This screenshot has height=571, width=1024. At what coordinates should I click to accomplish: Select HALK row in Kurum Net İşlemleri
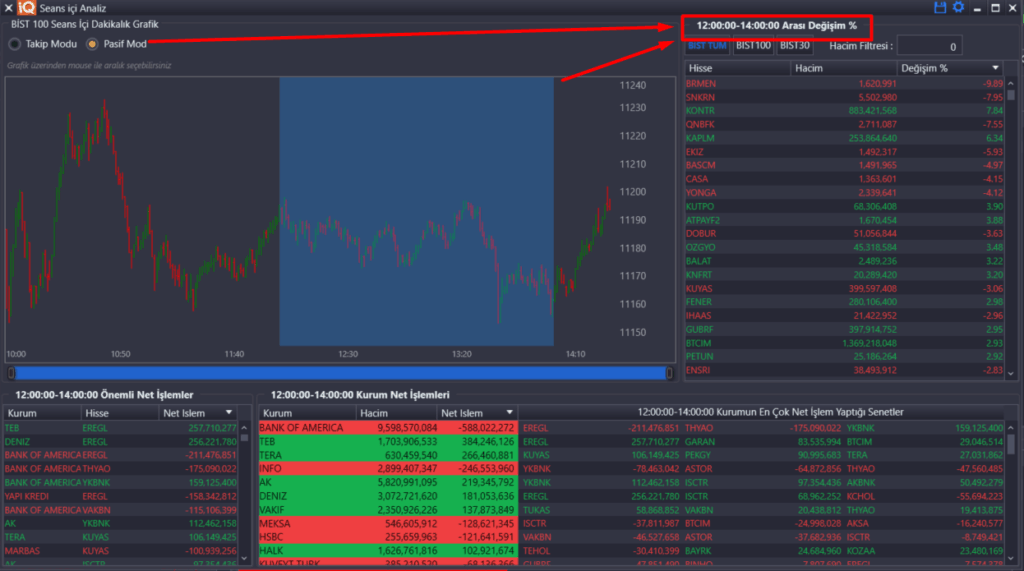coord(389,551)
